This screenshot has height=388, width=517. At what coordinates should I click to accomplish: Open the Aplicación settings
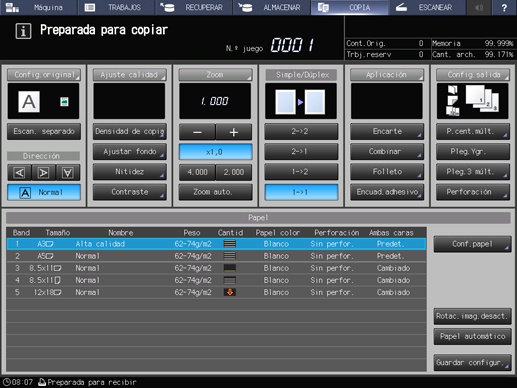tap(387, 75)
